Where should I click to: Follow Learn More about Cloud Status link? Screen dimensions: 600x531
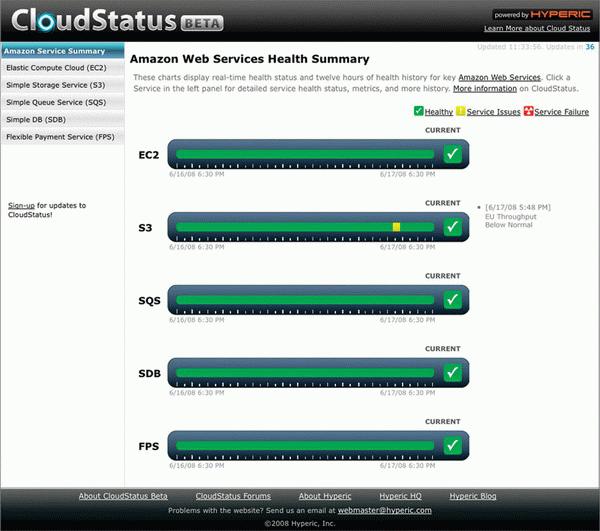click(537, 28)
